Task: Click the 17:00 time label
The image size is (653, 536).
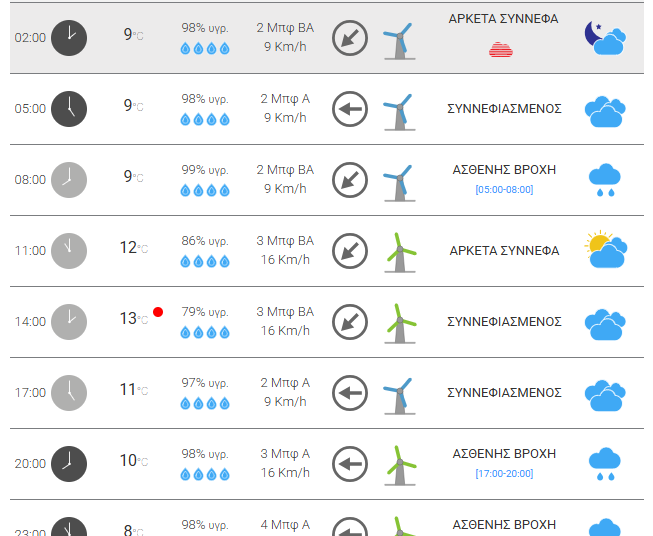Action: 30,393
